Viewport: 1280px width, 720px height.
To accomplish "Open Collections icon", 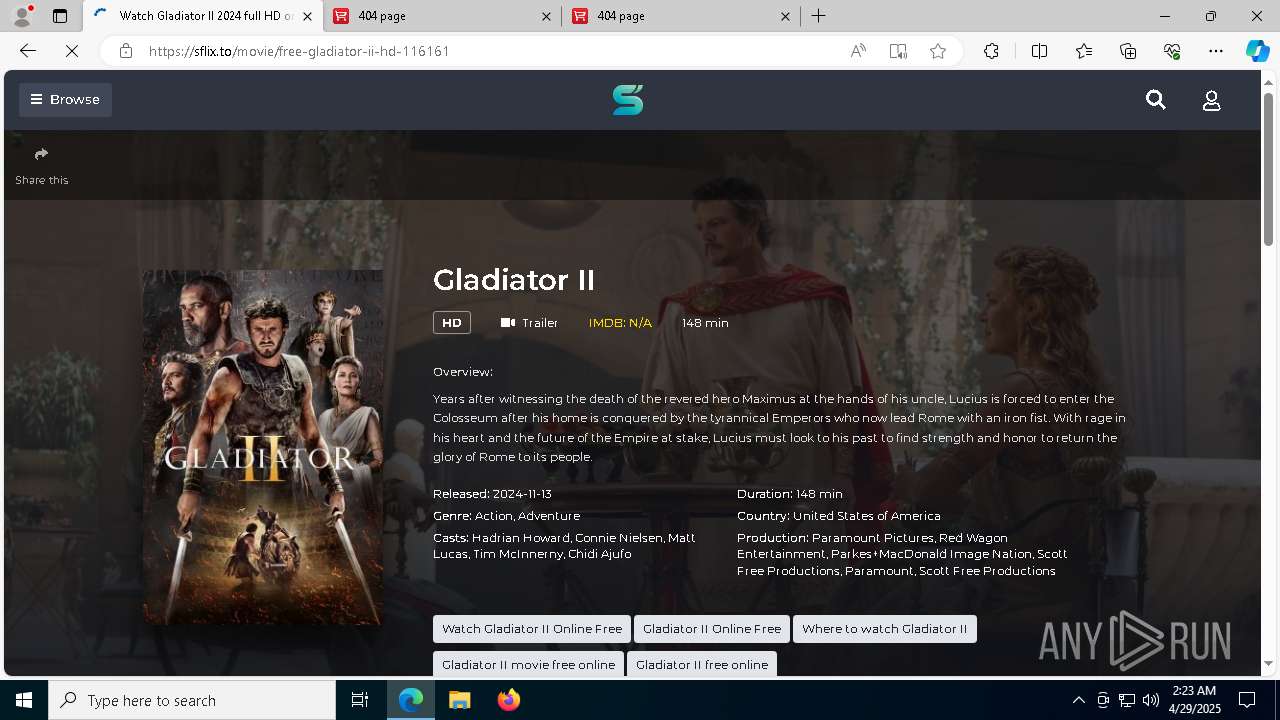I will [1128, 51].
